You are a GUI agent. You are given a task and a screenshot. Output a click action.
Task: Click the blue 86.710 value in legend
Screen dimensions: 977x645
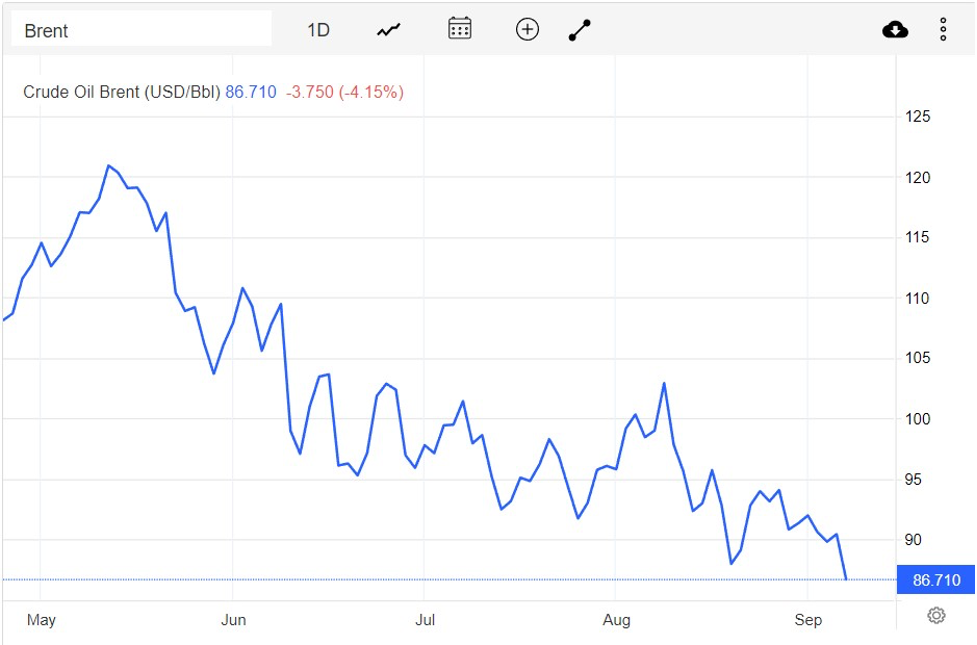click(251, 92)
